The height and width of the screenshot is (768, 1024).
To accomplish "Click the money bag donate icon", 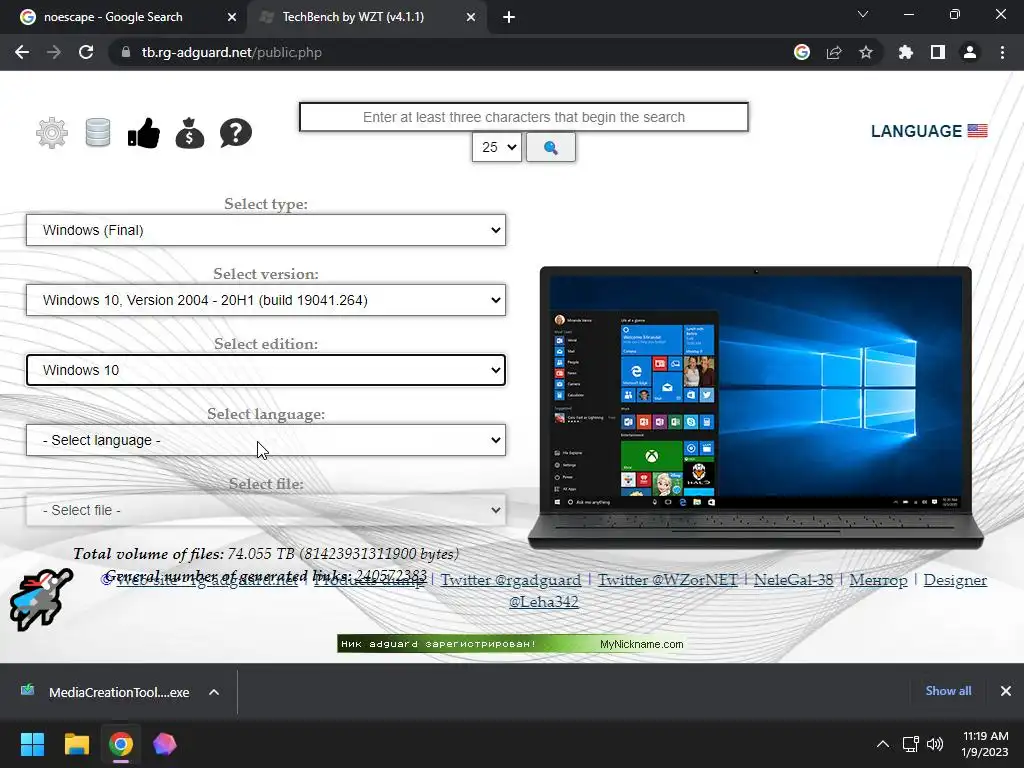I will point(189,133).
